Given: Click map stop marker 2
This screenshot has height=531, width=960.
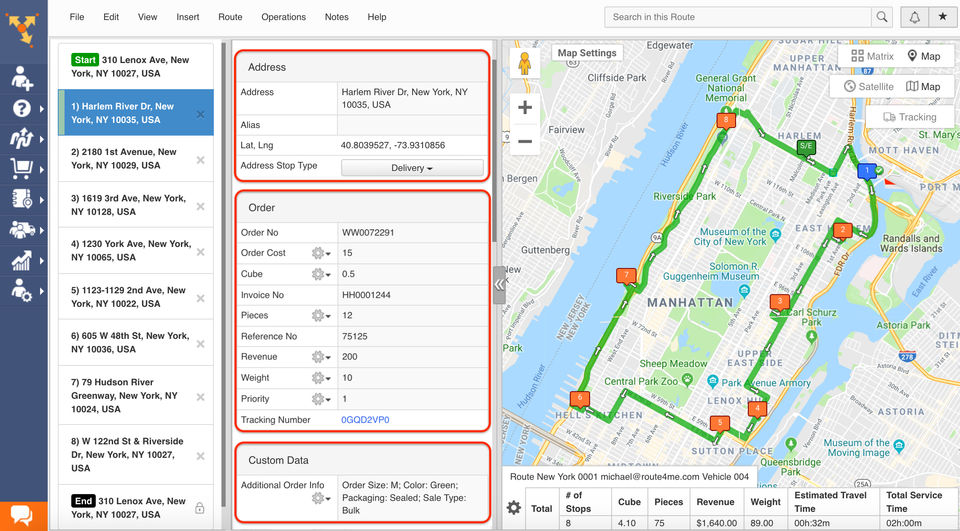Looking at the screenshot, I should pyautogui.click(x=842, y=231).
